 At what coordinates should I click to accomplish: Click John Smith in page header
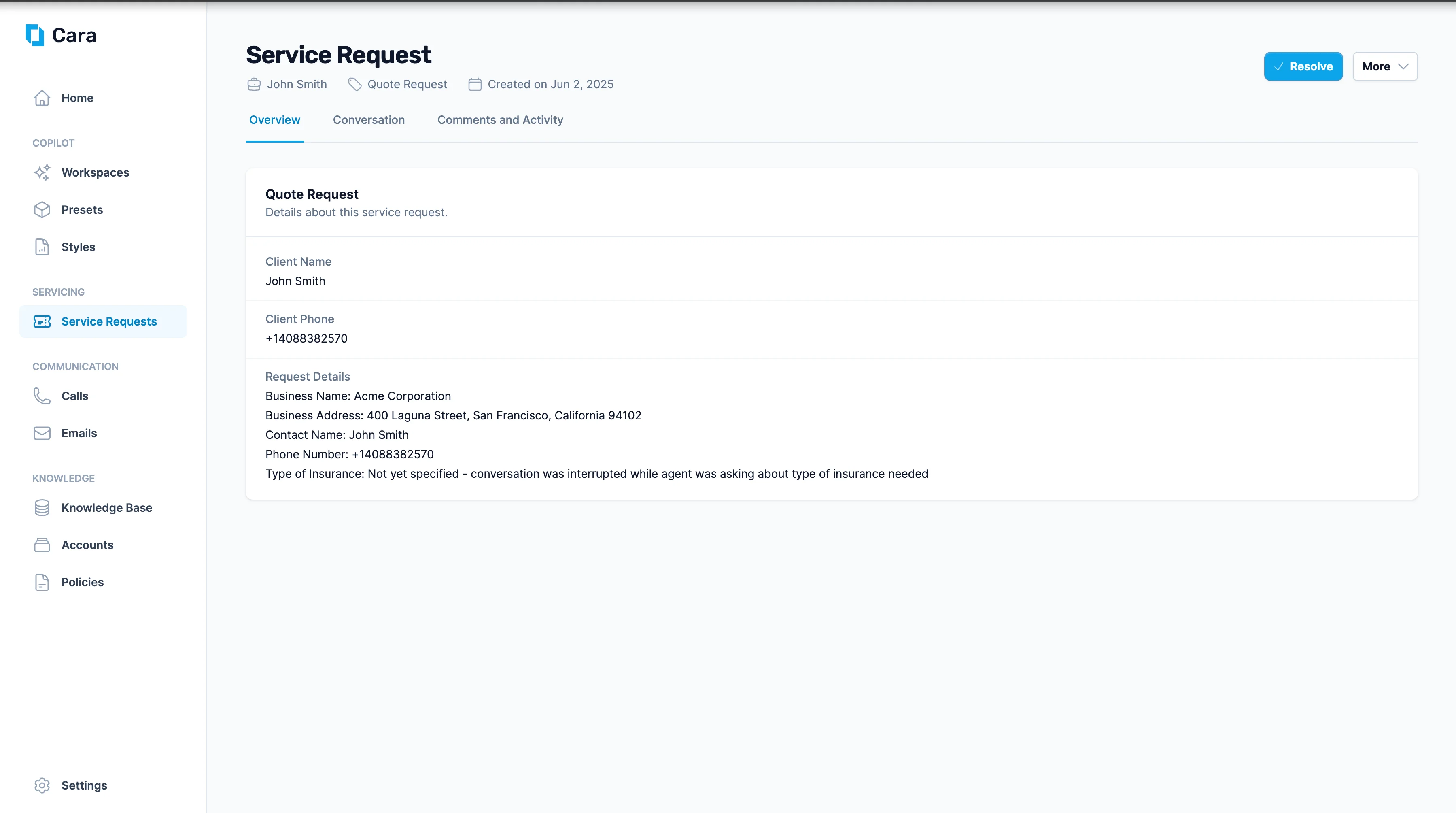click(x=297, y=84)
